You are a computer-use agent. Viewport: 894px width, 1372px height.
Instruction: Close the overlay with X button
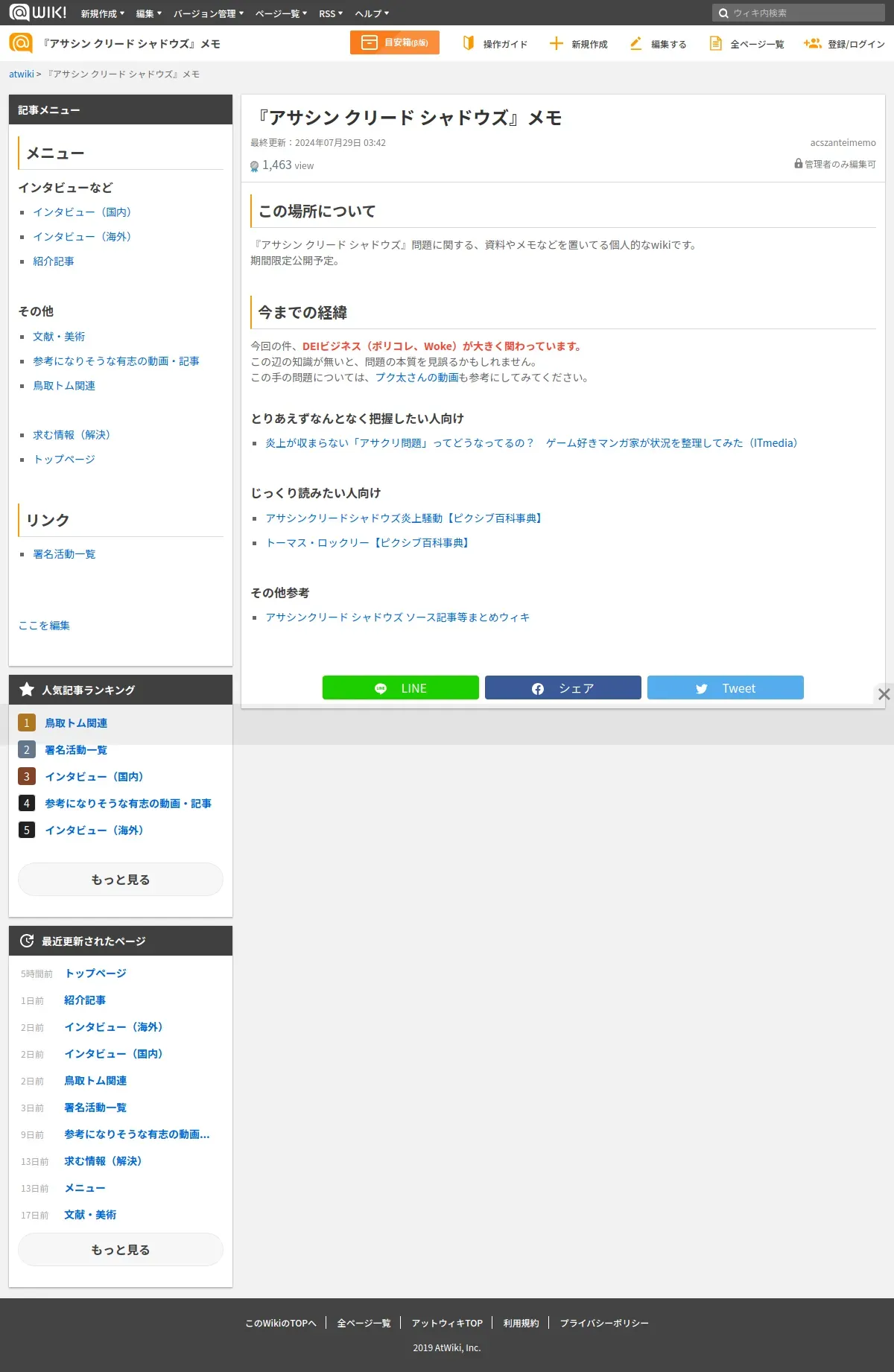(884, 694)
